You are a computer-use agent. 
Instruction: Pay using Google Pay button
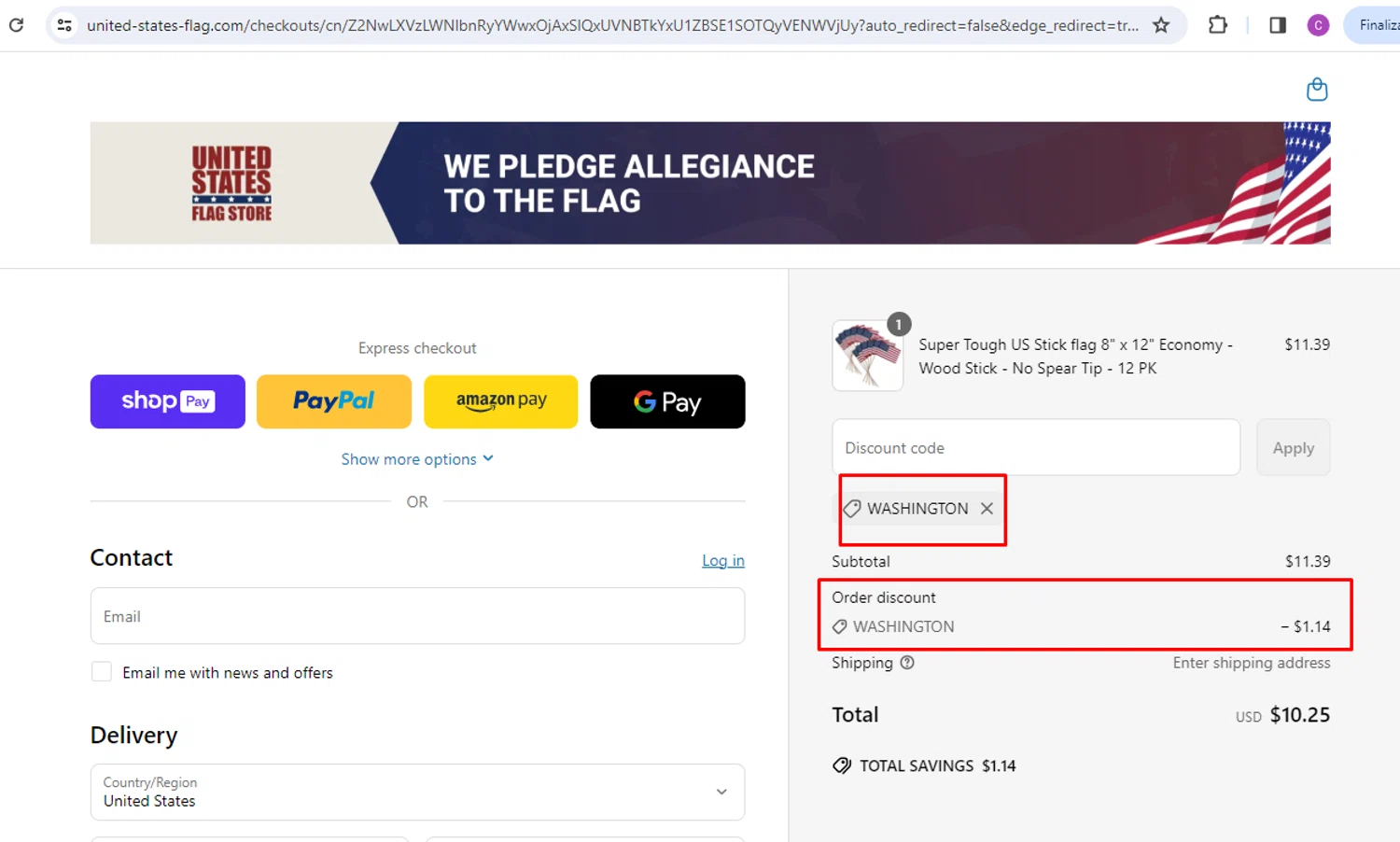click(667, 401)
